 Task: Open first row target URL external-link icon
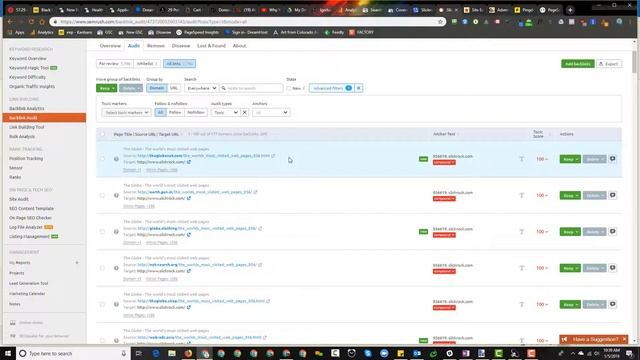point(189,162)
